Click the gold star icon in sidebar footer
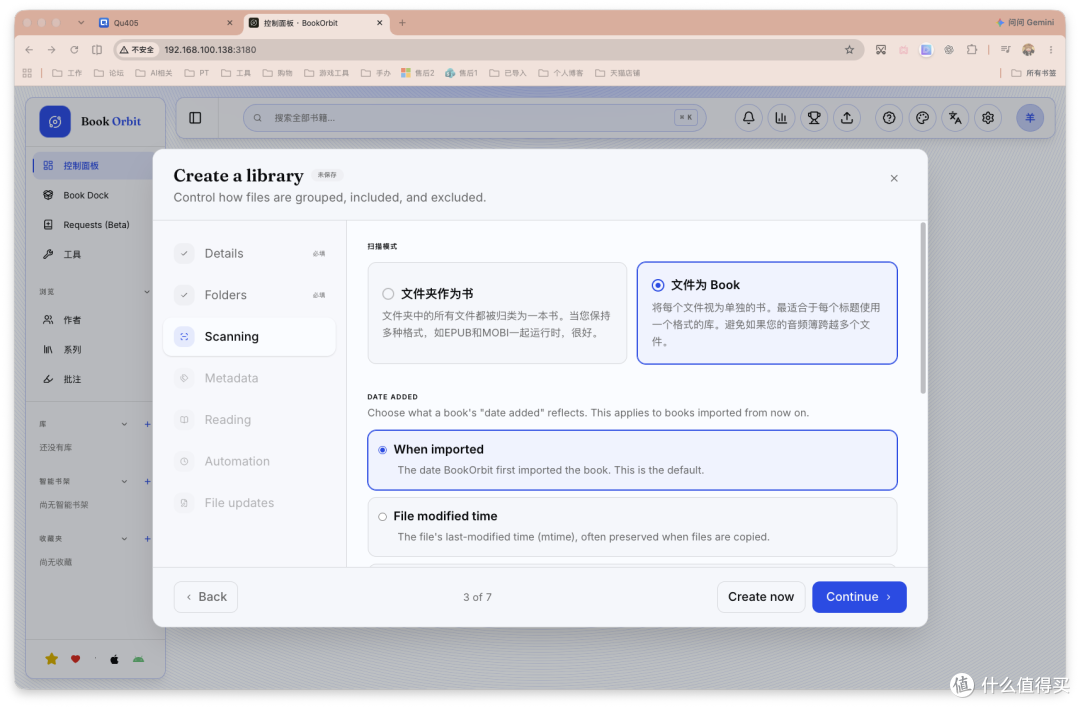This screenshot has width=1080, height=708. tap(52, 659)
